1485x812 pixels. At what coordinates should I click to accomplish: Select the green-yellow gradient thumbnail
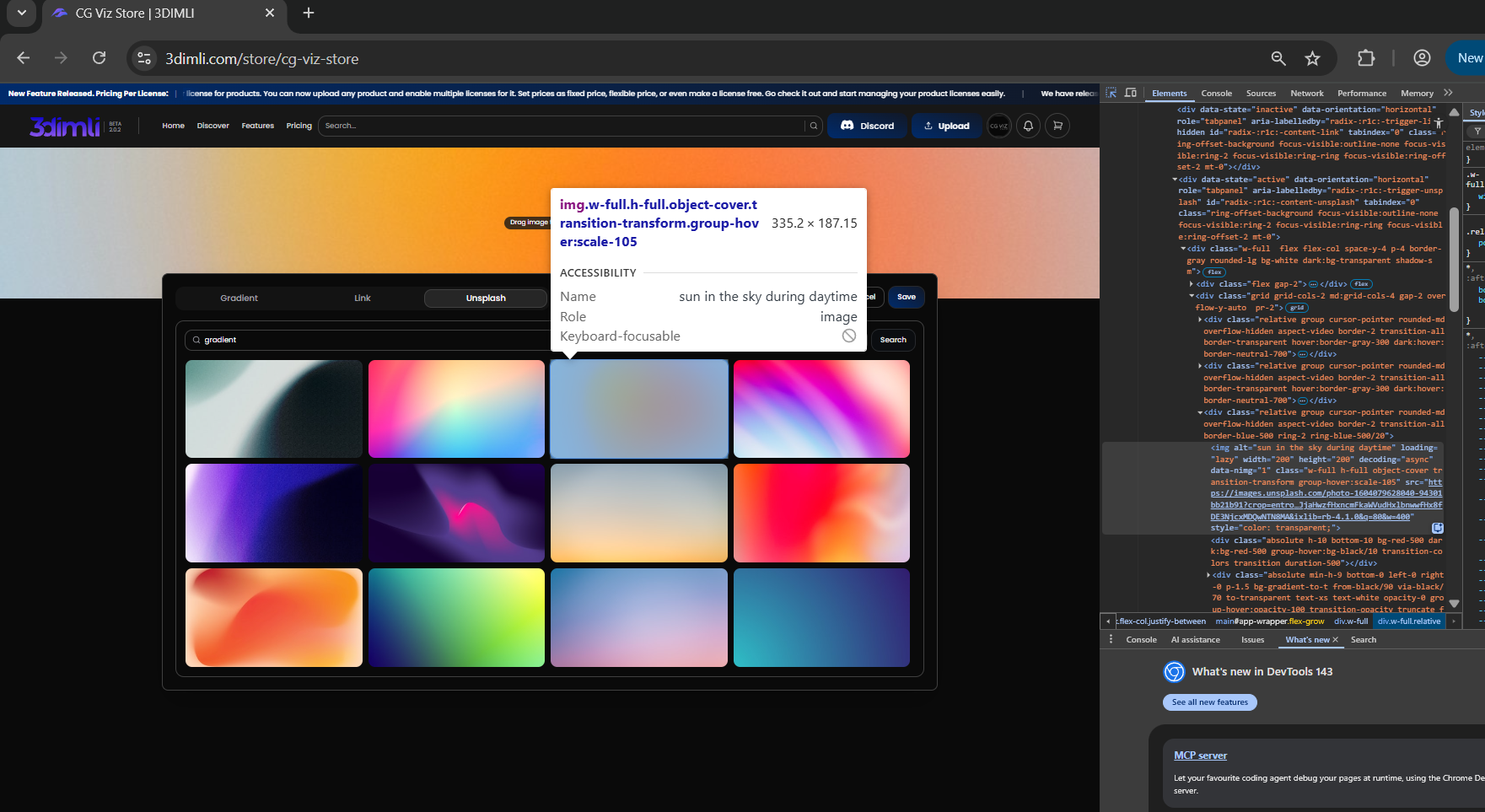pyautogui.click(x=456, y=617)
